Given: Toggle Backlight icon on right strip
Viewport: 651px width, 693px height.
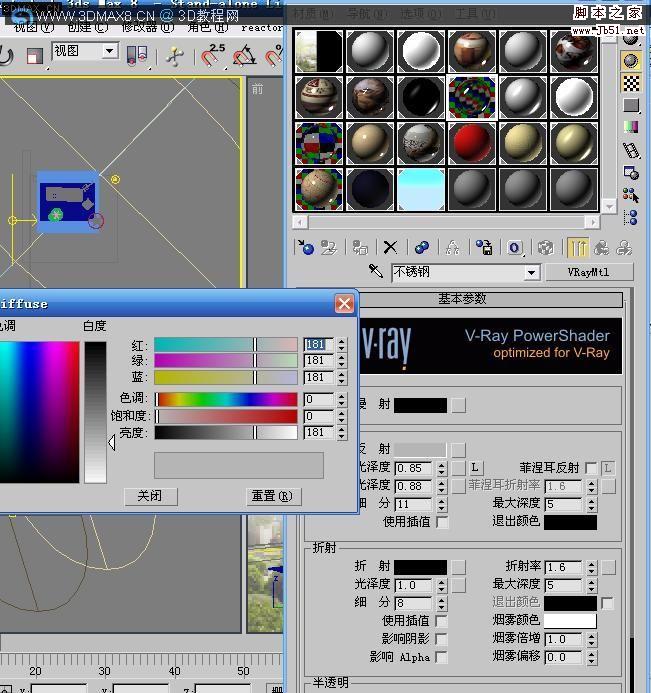Looking at the screenshot, I should click(x=631, y=61).
